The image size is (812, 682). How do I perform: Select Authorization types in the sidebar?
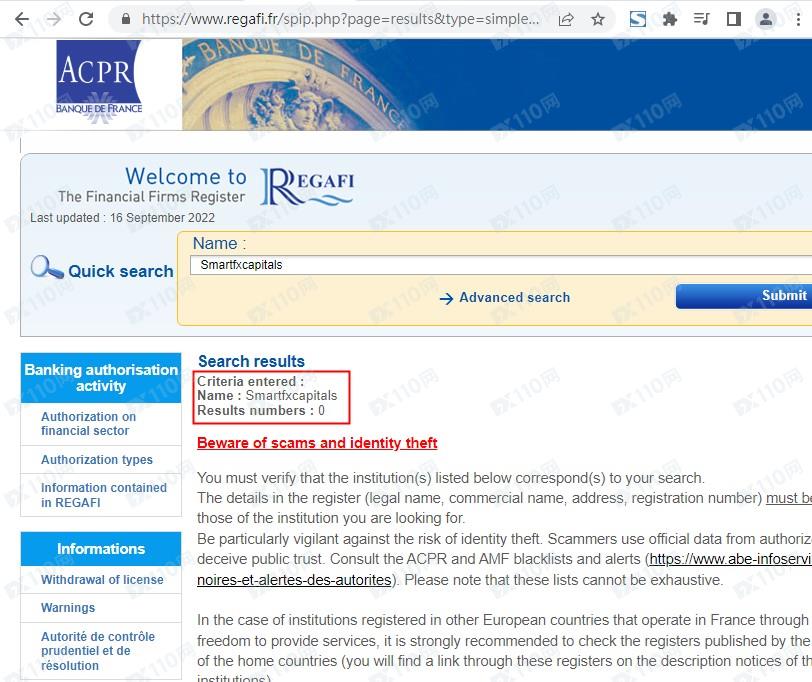97,460
